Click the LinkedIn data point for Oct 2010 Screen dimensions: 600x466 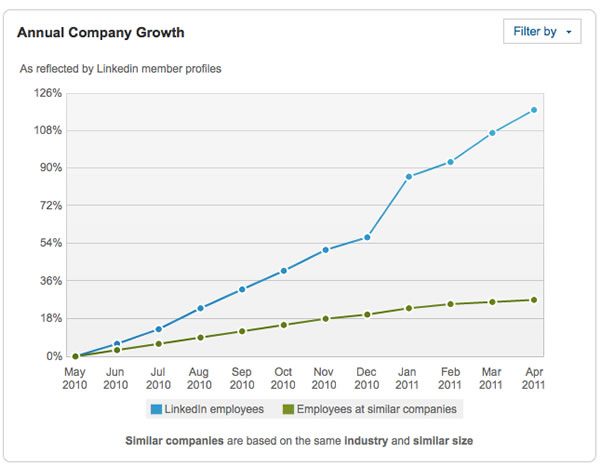pos(284,271)
